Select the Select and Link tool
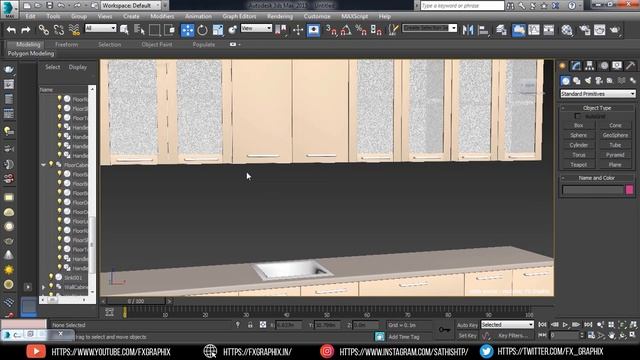The height and width of the screenshot is (360, 640). [43, 30]
